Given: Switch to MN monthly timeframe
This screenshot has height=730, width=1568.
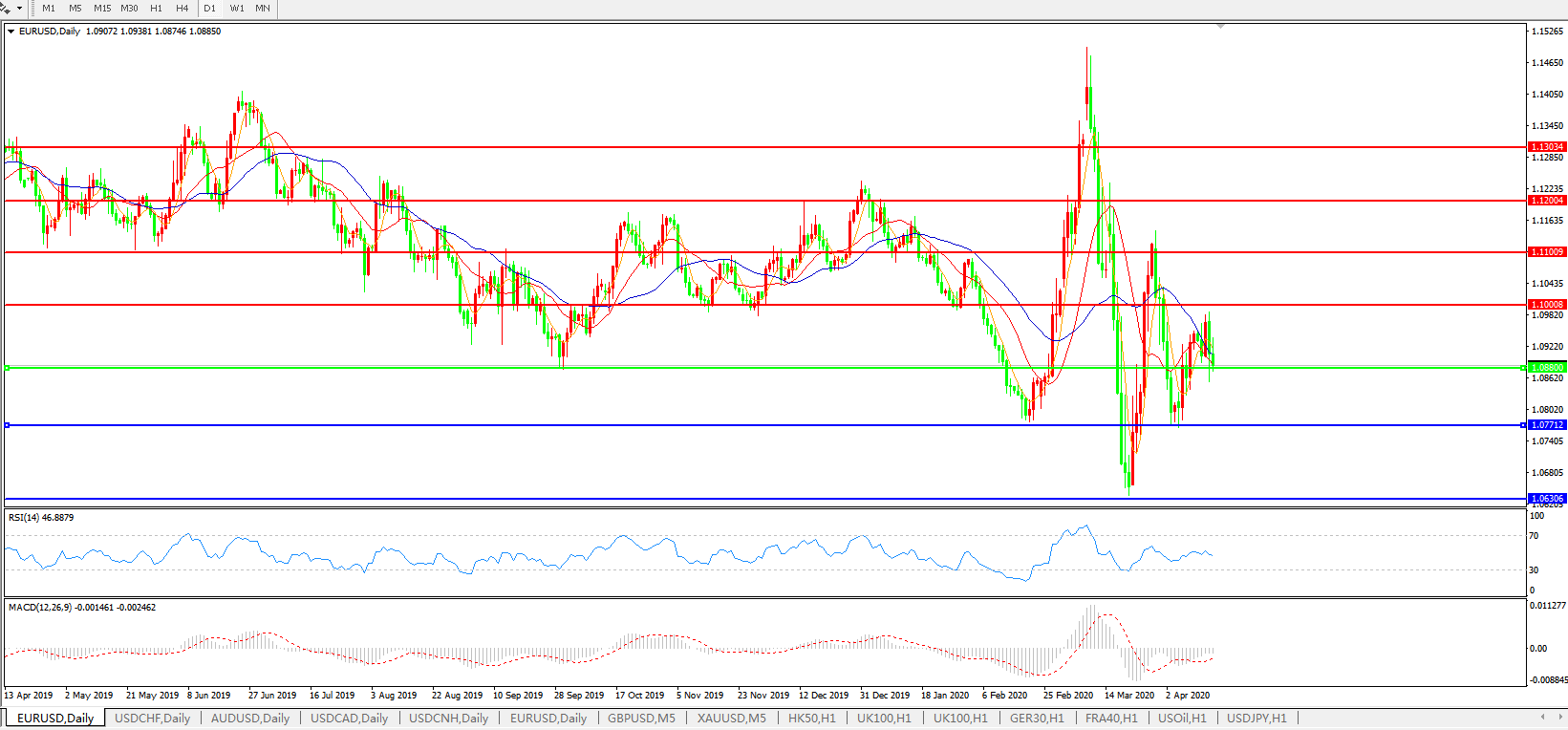Looking at the screenshot, I should coord(263,9).
